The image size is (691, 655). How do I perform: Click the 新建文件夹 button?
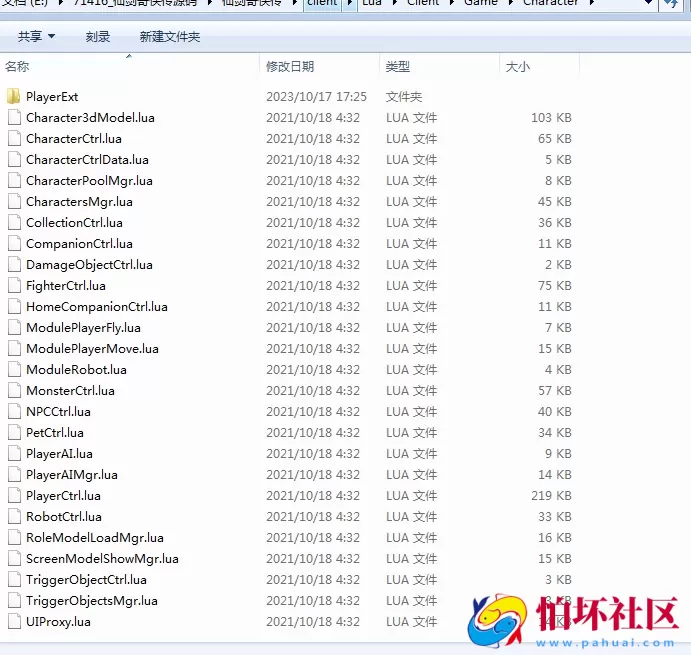coord(170,37)
